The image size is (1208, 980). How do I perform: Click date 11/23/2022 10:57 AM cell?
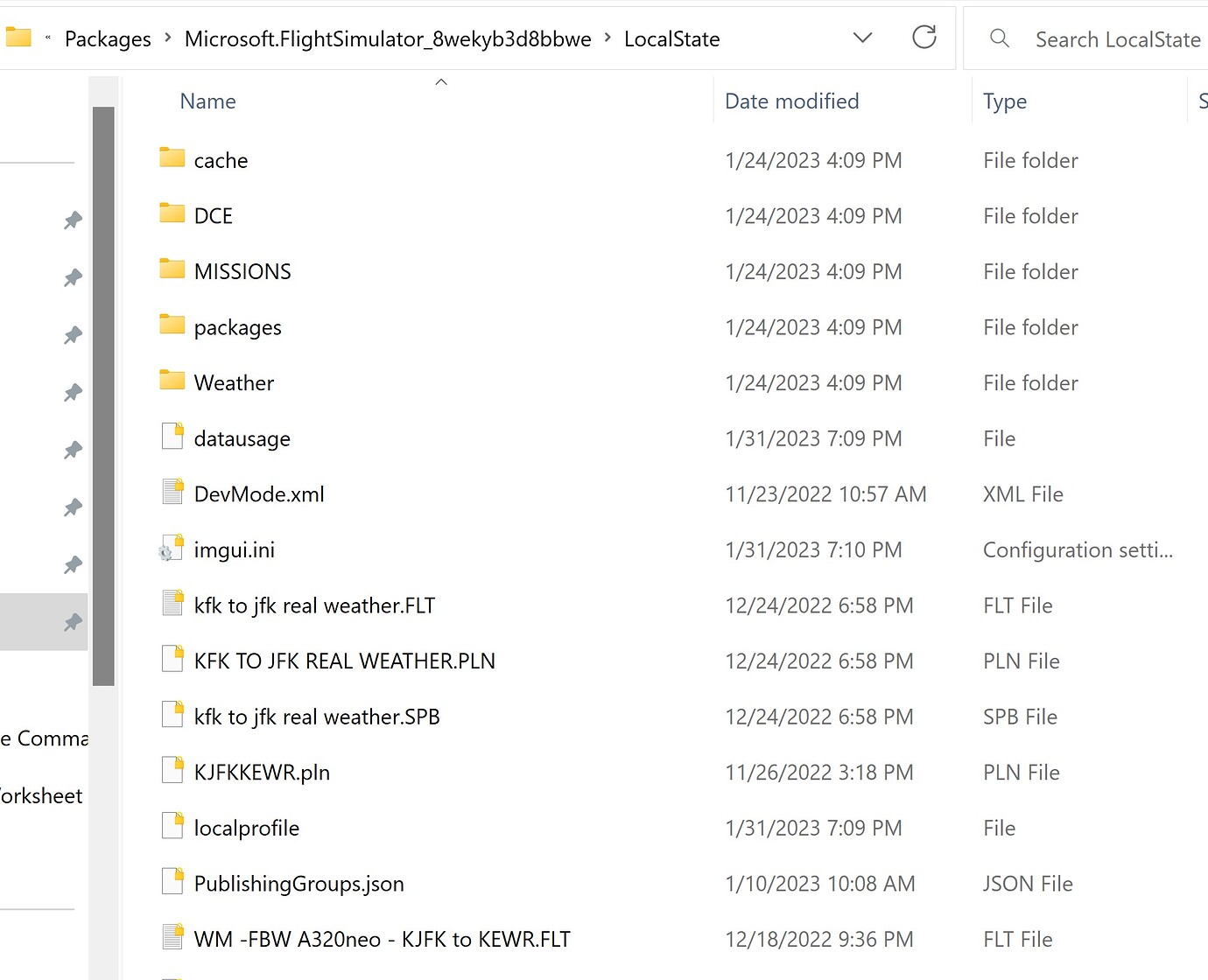(825, 494)
